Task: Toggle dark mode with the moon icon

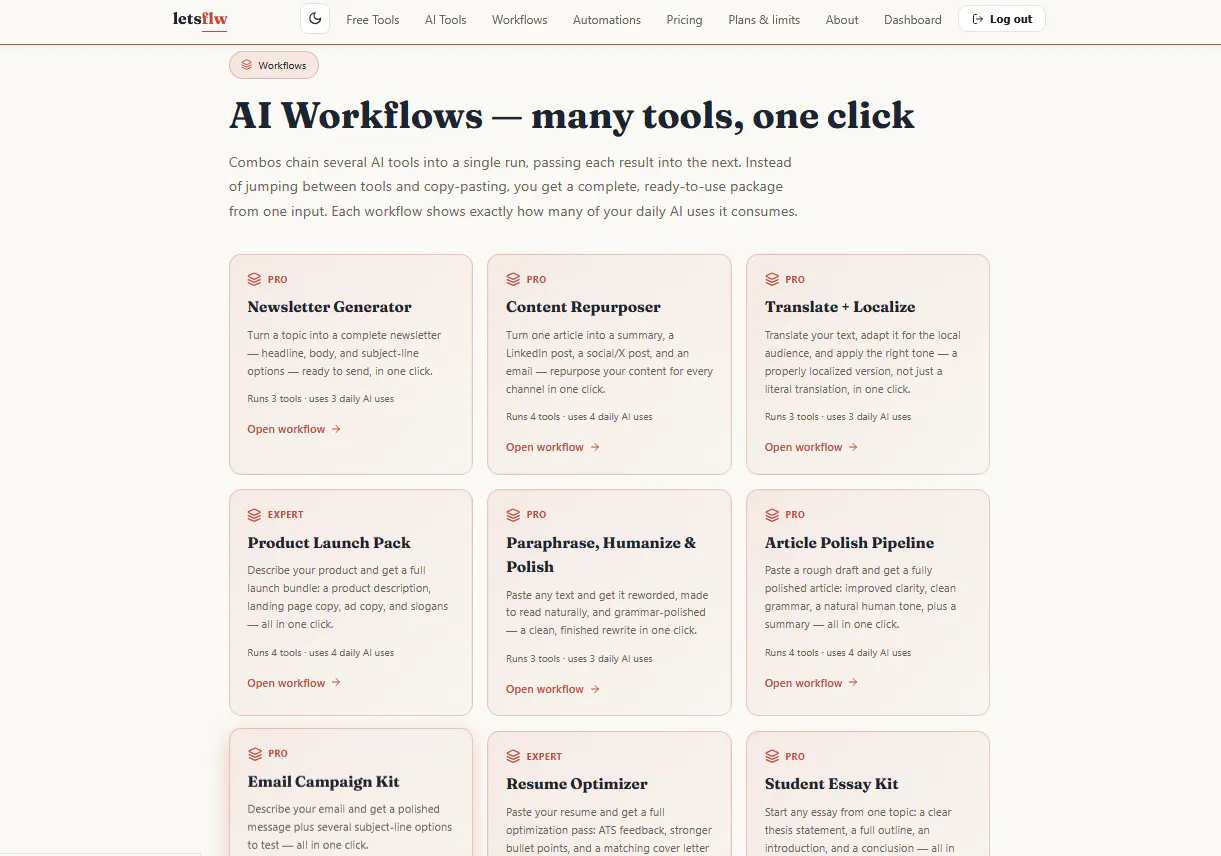Action: pyautogui.click(x=315, y=19)
